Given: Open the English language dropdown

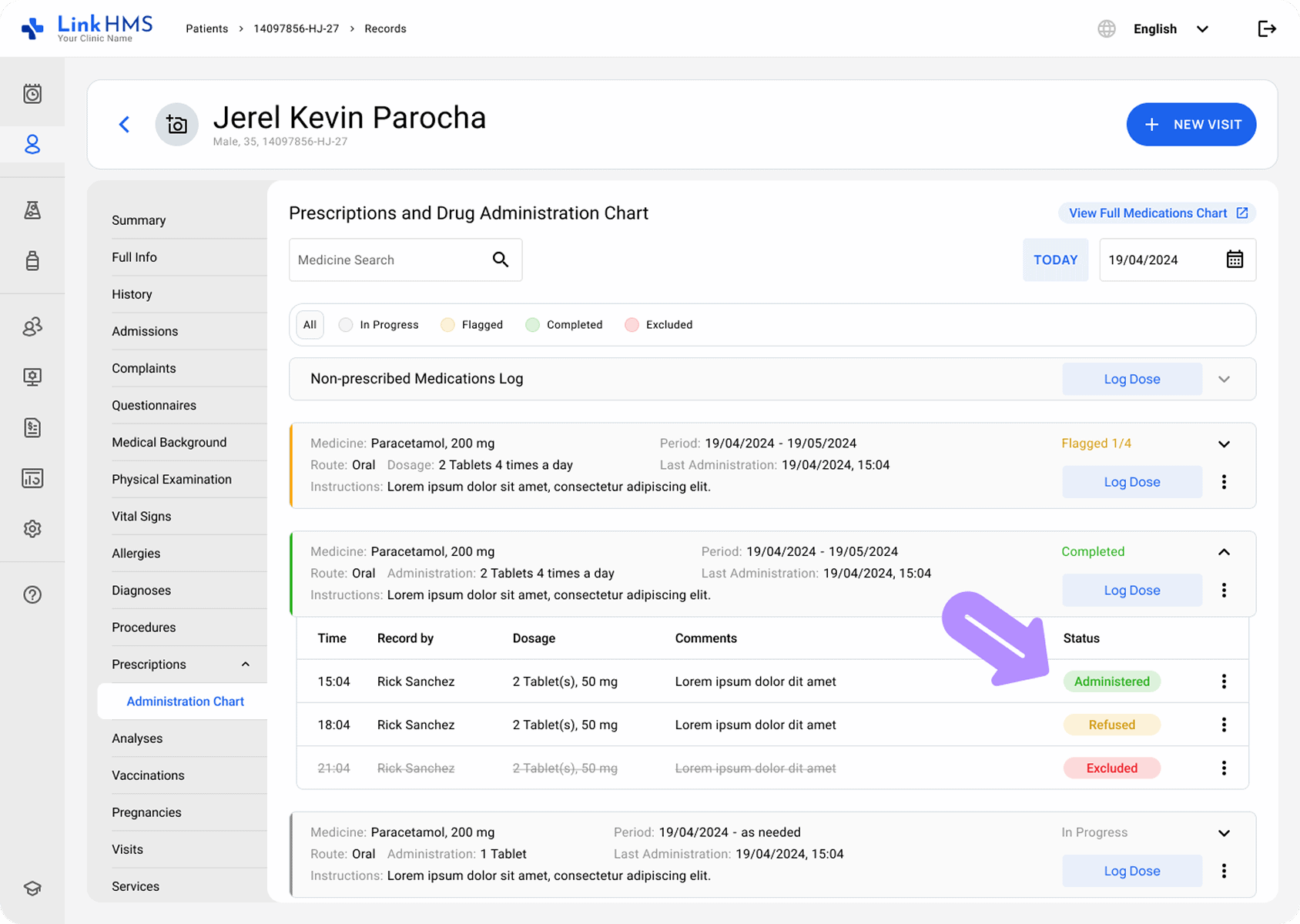Looking at the screenshot, I should [x=1171, y=29].
